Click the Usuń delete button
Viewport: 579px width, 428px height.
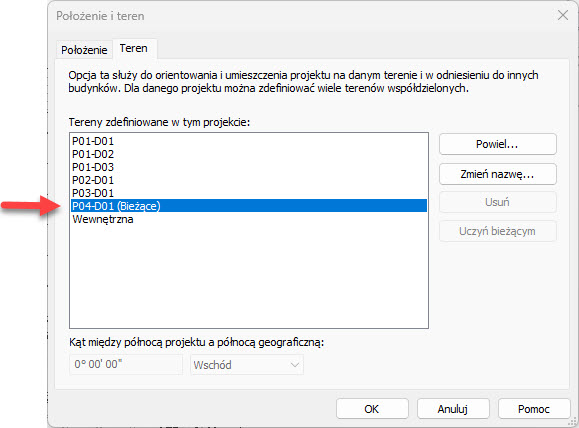(497, 202)
